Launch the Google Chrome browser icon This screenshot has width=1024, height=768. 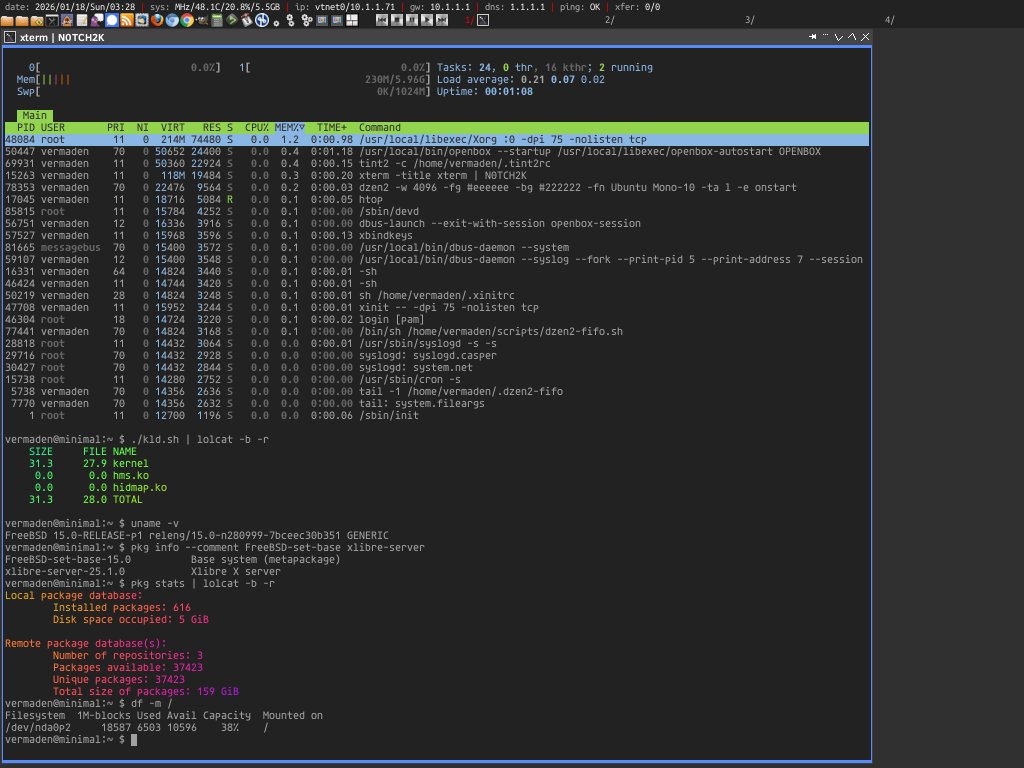[187, 20]
